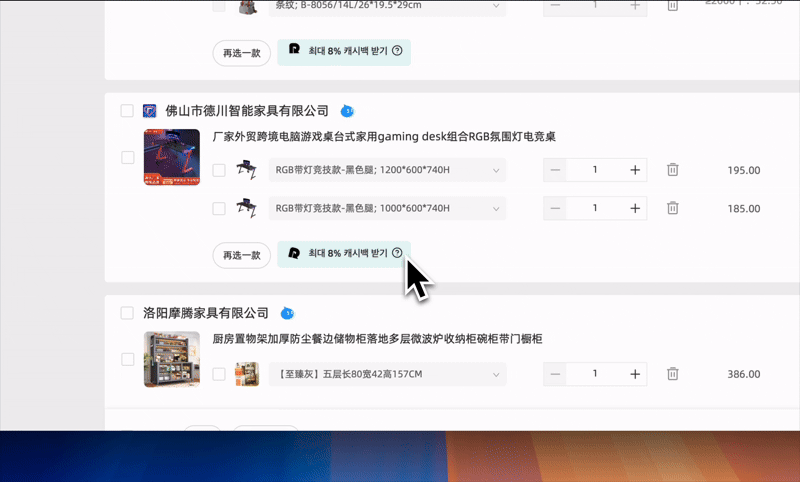Check the 1200*600*740H desk variant checkbox
The height and width of the screenshot is (482, 800).
click(219, 170)
